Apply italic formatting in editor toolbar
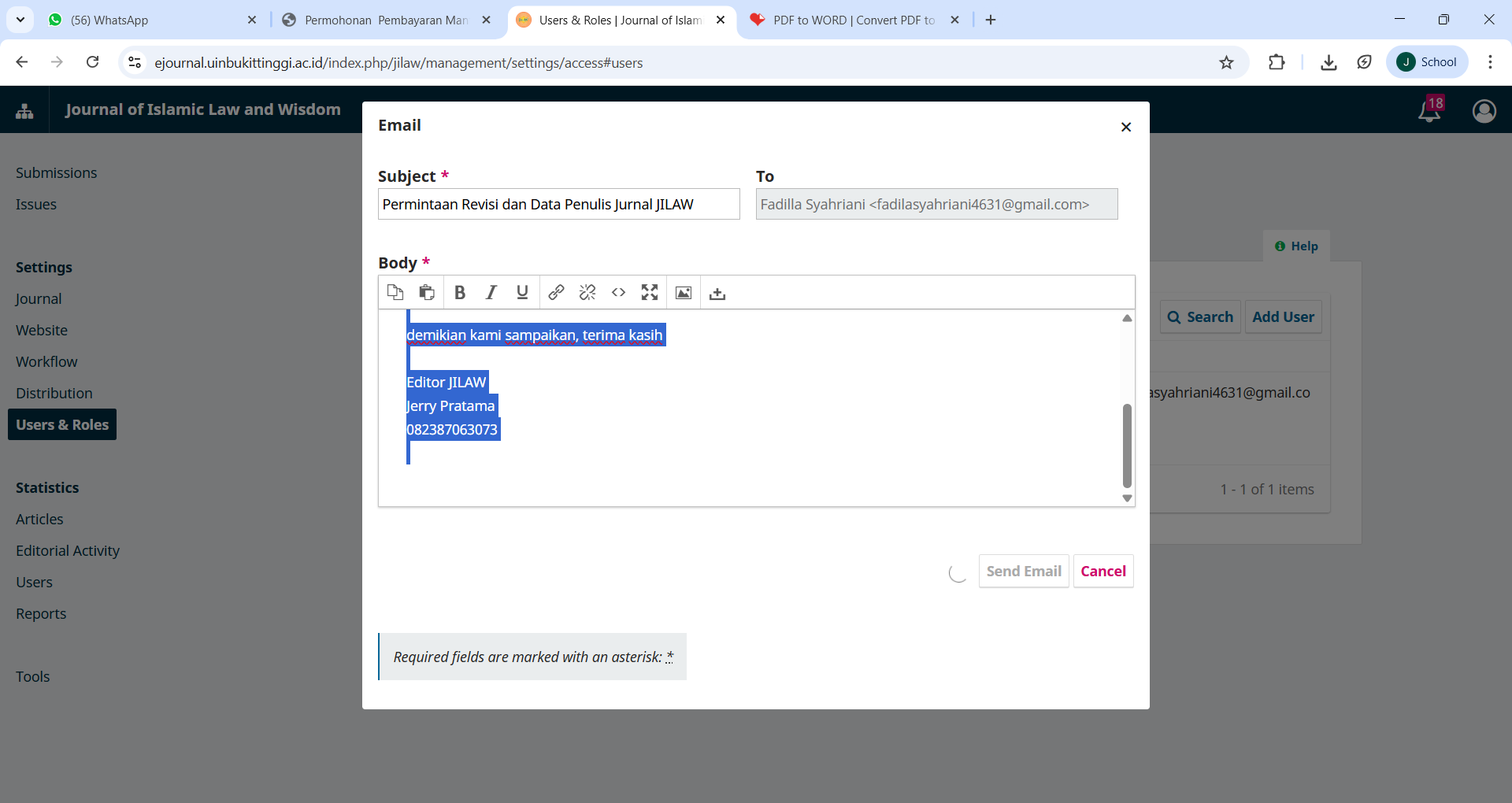The height and width of the screenshot is (803, 1512). pyautogui.click(x=491, y=293)
